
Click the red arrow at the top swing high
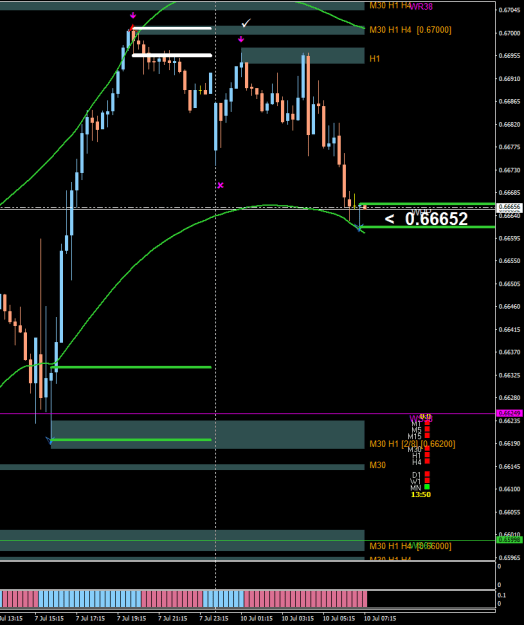point(131,28)
